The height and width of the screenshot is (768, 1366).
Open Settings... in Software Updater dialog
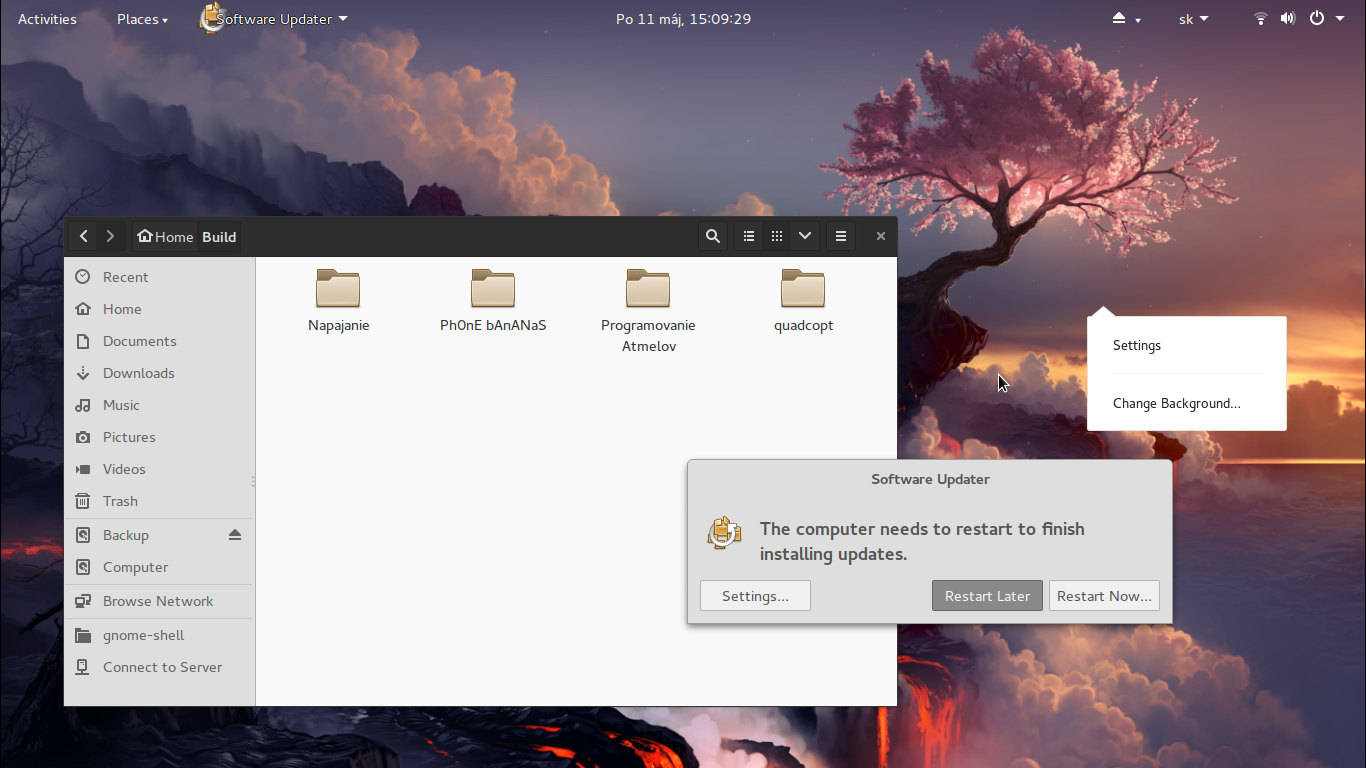point(755,596)
